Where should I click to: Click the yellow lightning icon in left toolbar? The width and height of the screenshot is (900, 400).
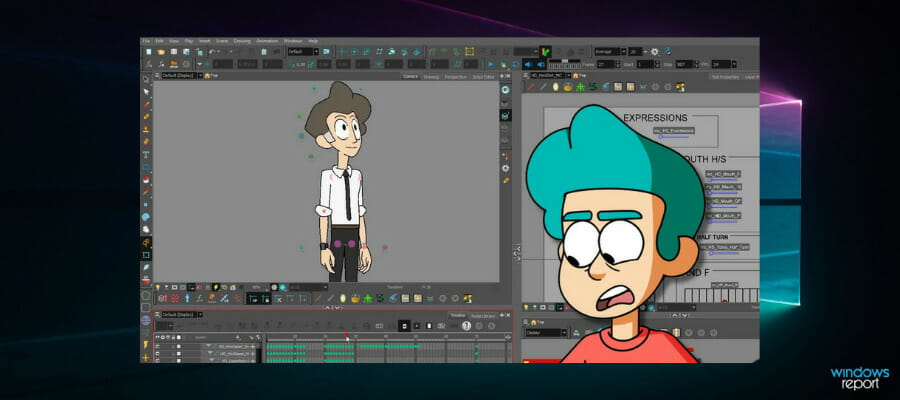(x=146, y=344)
